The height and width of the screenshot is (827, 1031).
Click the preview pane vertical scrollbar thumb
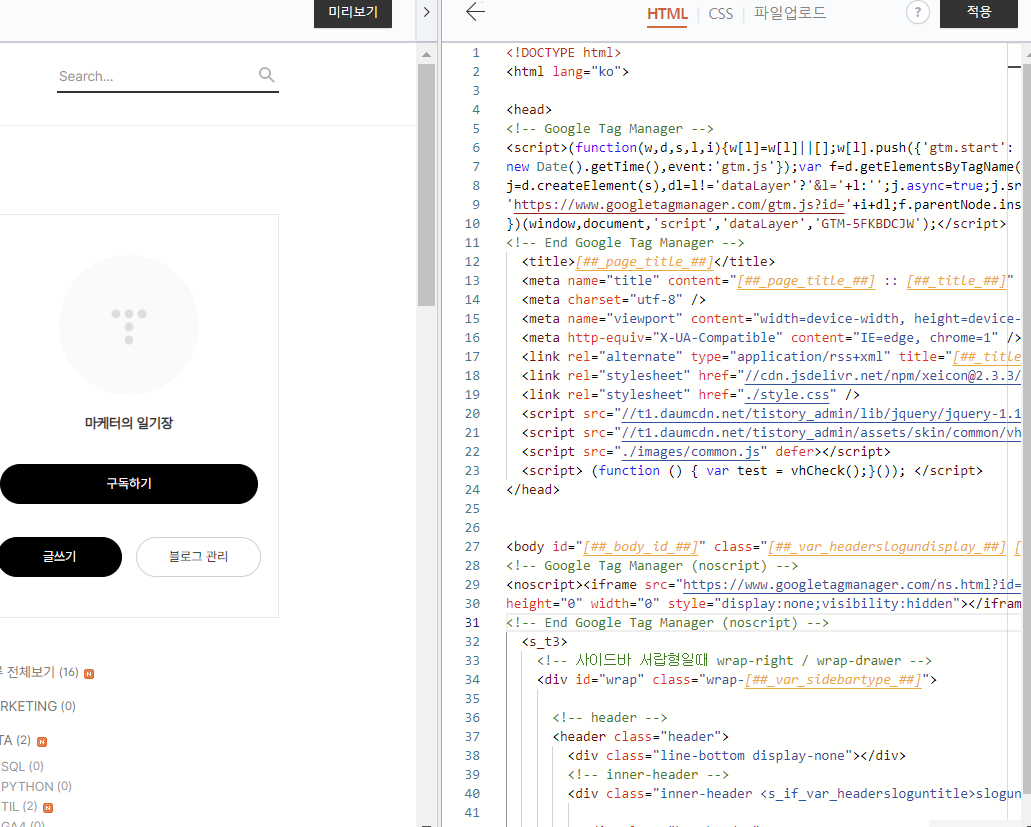click(x=426, y=185)
